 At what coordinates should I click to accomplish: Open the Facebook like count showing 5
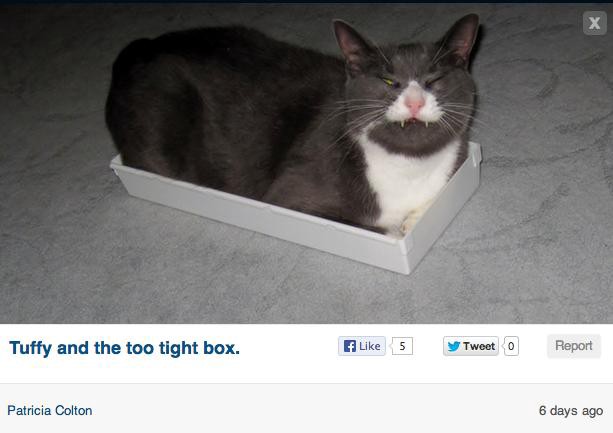click(402, 346)
